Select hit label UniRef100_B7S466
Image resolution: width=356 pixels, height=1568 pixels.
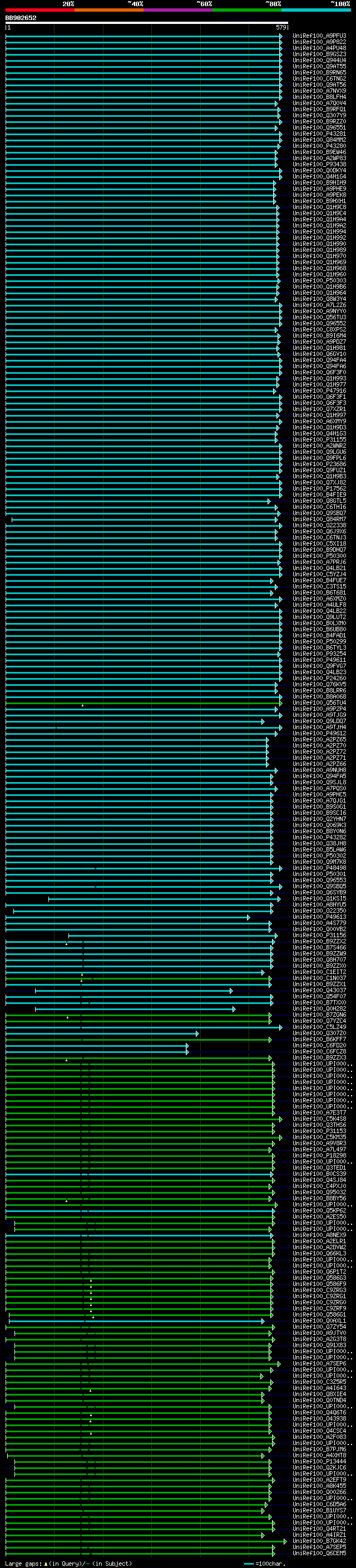319,948
